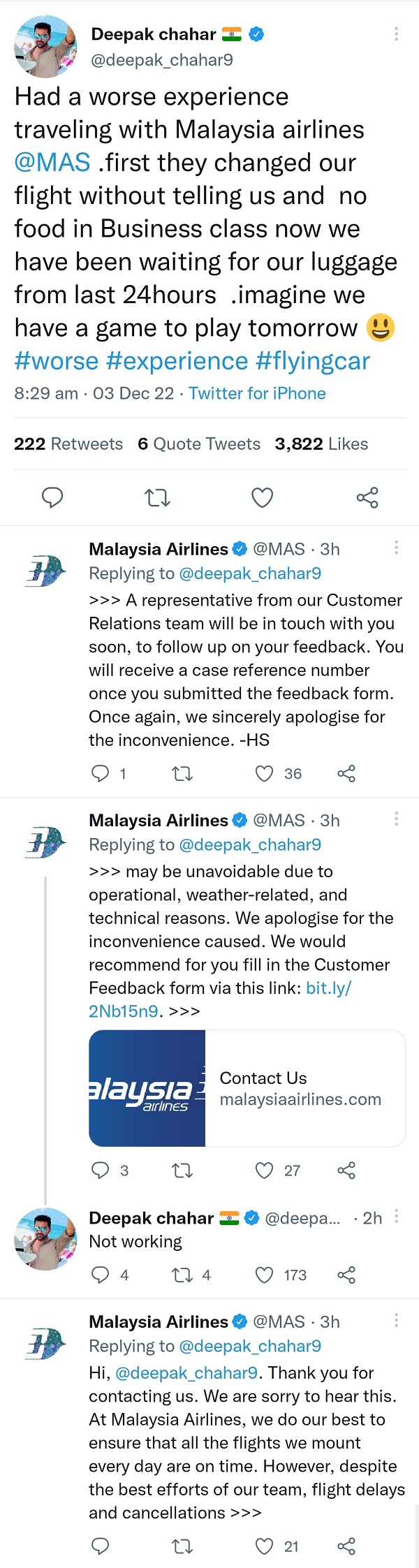The height and width of the screenshot is (1568, 419).
Task: Share the main tweet
Action: [x=367, y=498]
